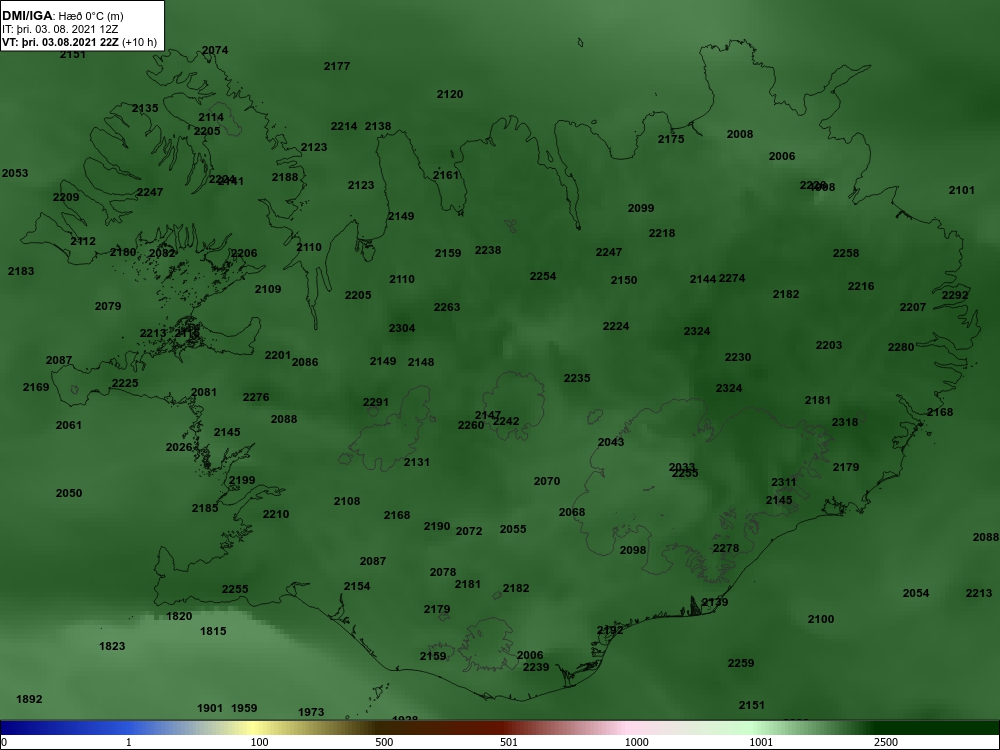Select the map value 2274
Image resolution: width=1000 pixels, height=750 pixels.
click(x=732, y=279)
